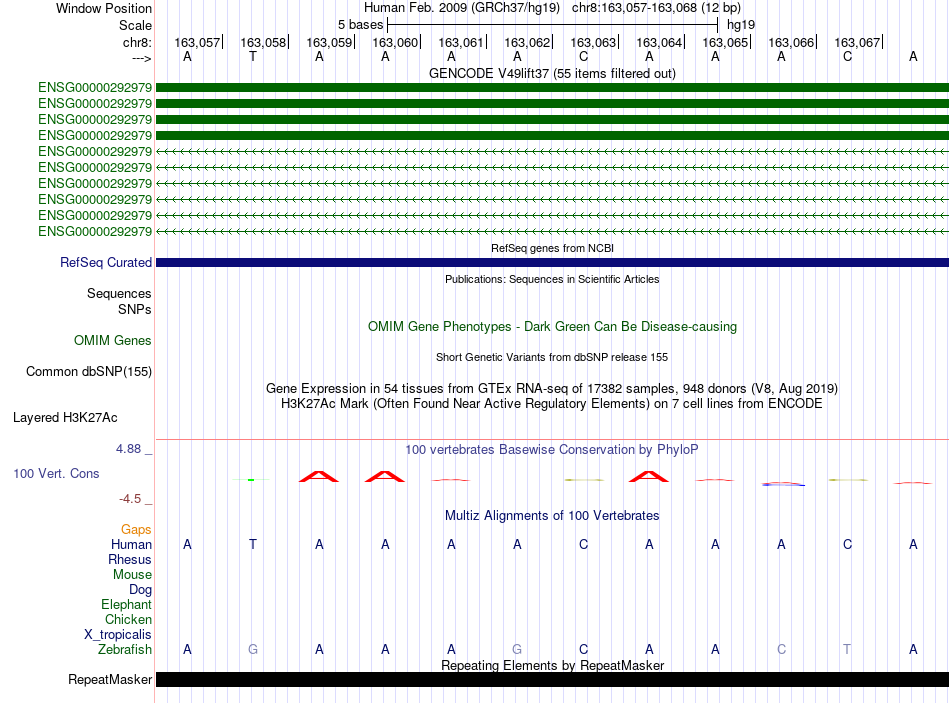Click the GTEx Gene Expression track title
Screen dimensions: 950x703
[552, 388]
